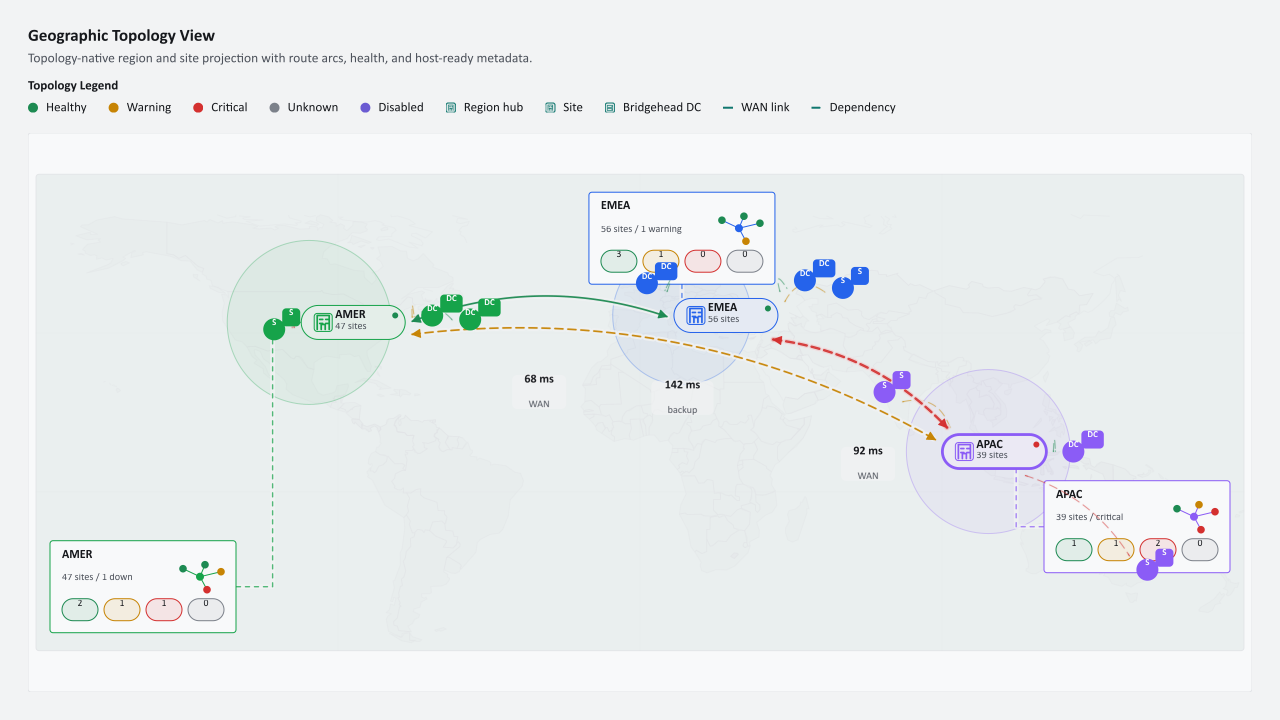Click the APAC card orange warning pill

(x=1116, y=549)
